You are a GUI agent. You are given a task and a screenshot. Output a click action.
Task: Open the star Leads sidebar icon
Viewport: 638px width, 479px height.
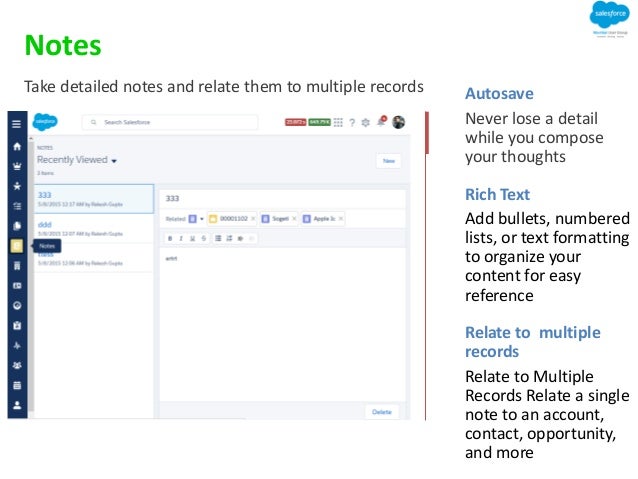coord(17,186)
